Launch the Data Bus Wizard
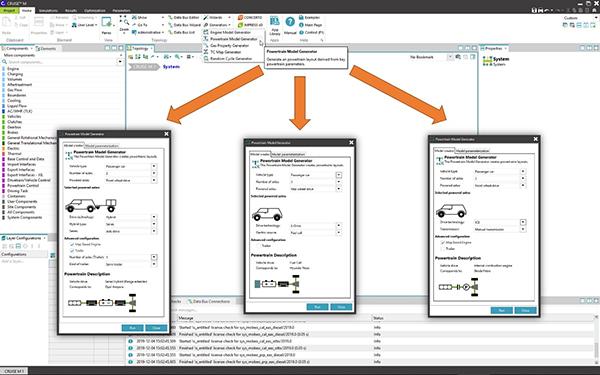Image resolution: width=600 pixels, height=375 pixels. pos(183,25)
